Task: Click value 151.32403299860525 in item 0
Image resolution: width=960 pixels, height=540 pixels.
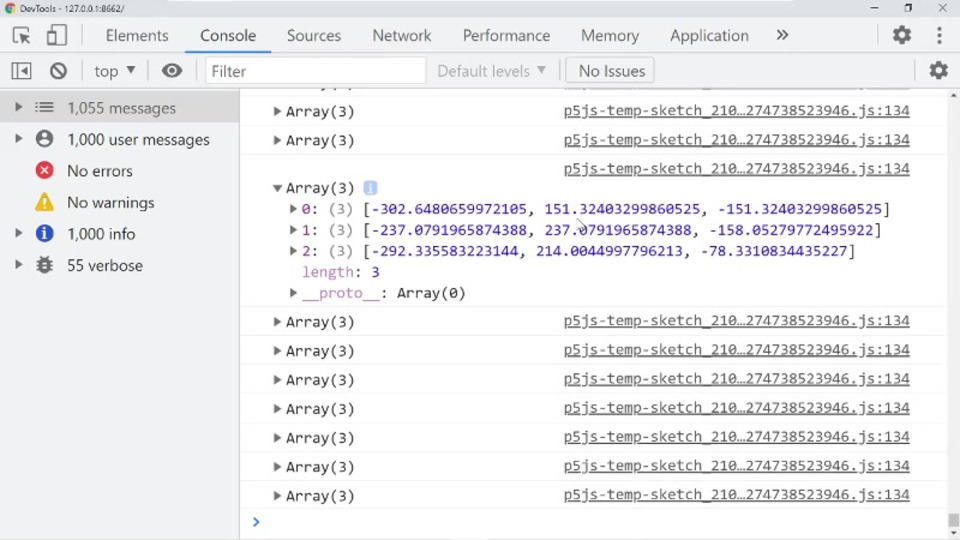Action: (x=621, y=209)
